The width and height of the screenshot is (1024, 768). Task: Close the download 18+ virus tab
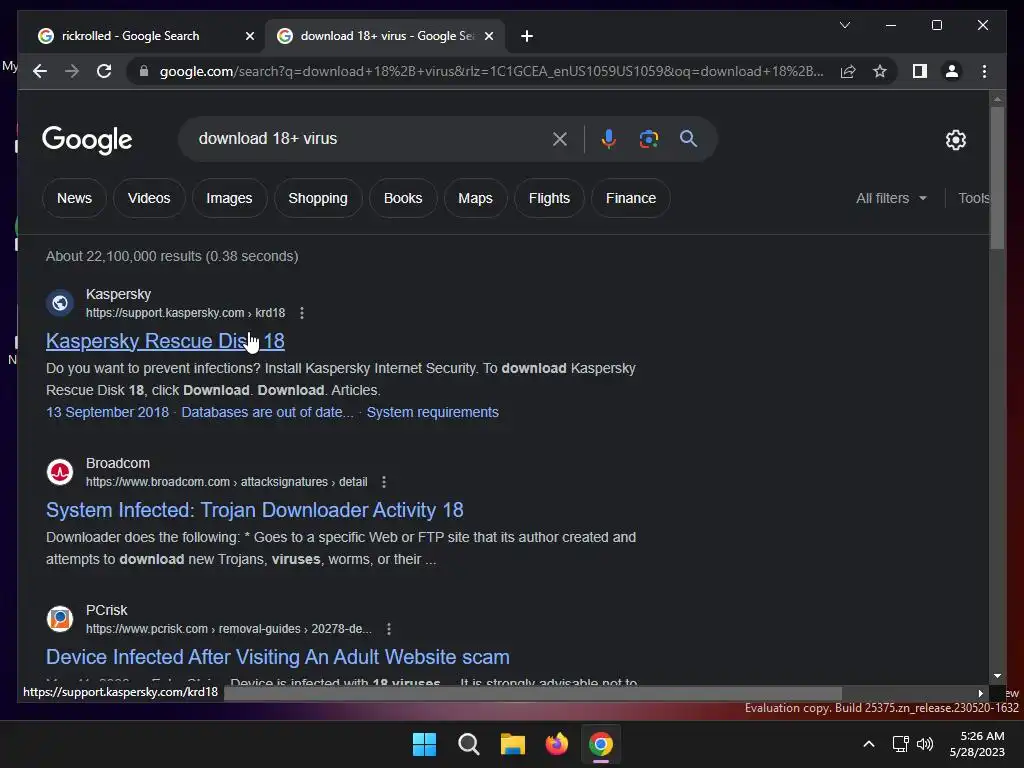pos(488,36)
